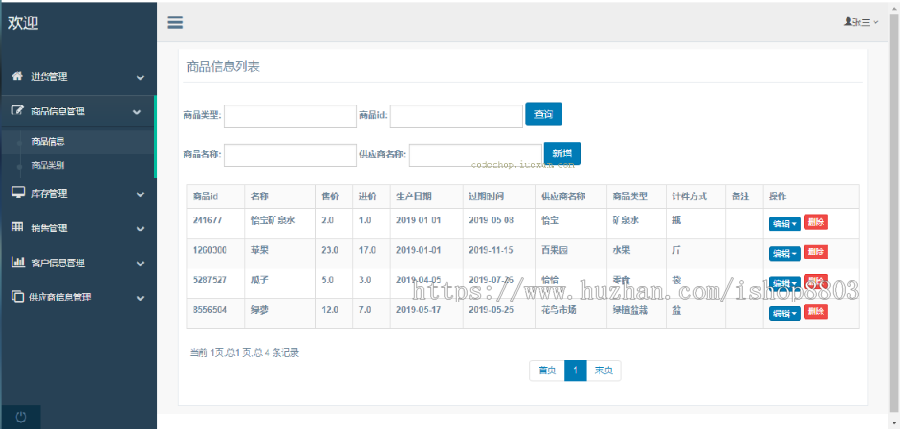Click the copy icon beside 供应商信息管理
Viewport: 900px width, 429px height.
pos(18,296)
